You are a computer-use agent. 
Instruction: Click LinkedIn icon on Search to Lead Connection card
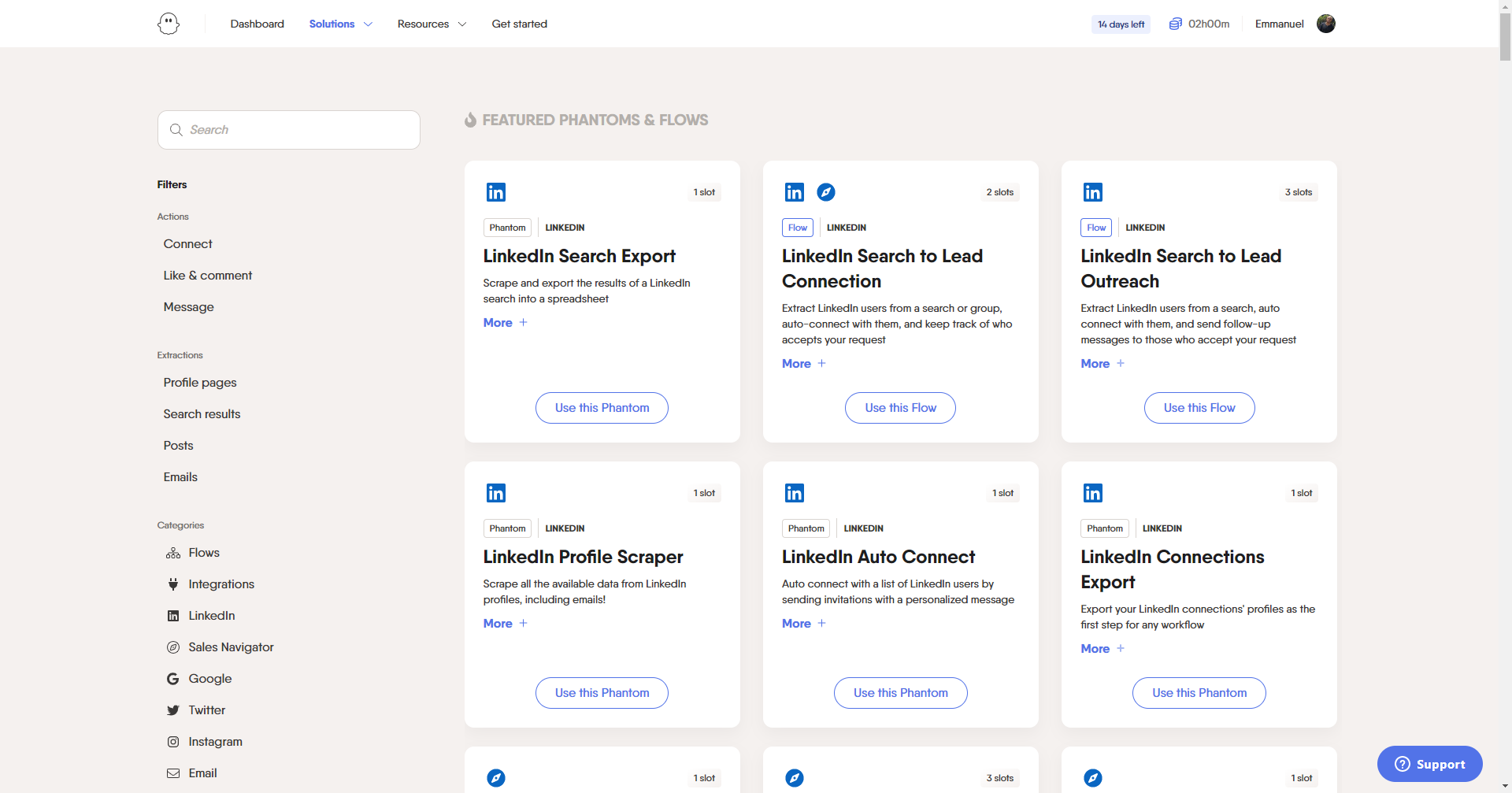[795, 192]
